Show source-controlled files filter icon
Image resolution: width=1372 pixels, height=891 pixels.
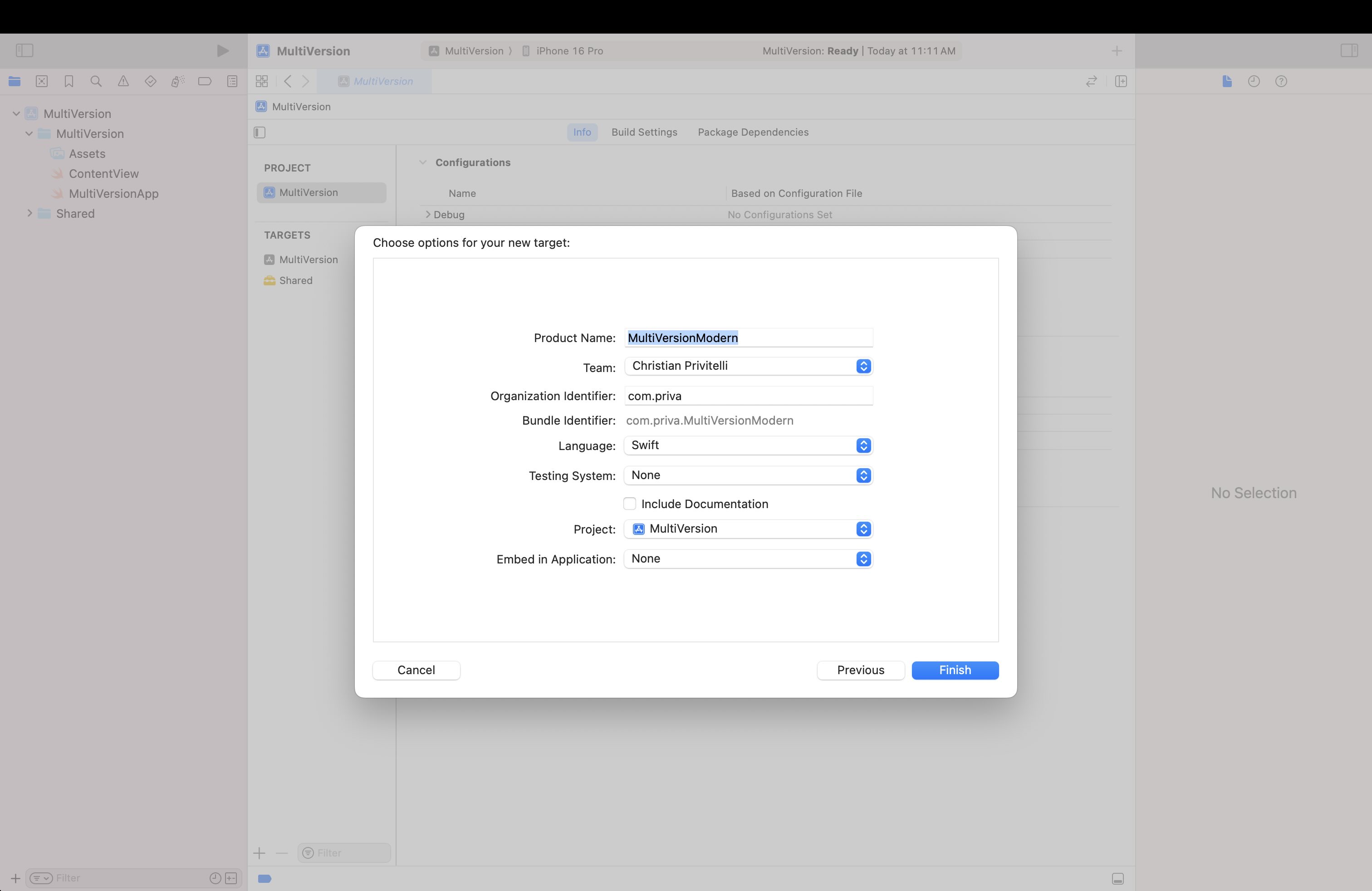[231, 878]
